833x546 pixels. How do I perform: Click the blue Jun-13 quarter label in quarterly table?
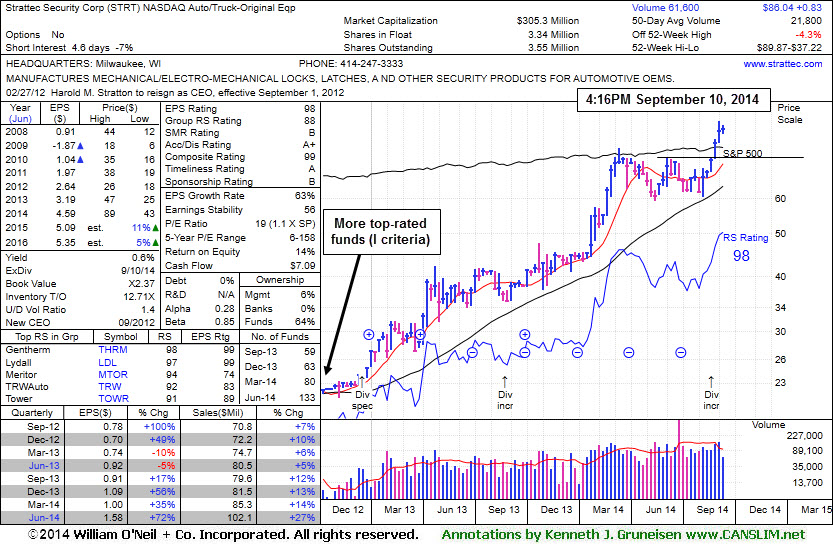point(44,466)
